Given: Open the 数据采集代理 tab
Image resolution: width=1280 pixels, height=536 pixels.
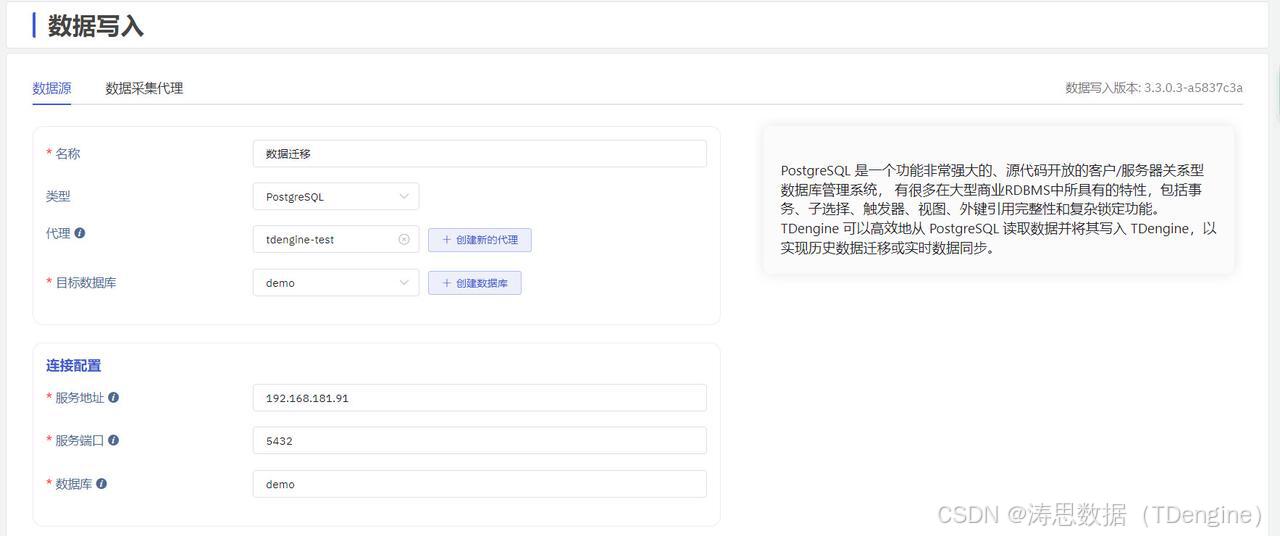Looking at the screenshot, I should (144, 88).
